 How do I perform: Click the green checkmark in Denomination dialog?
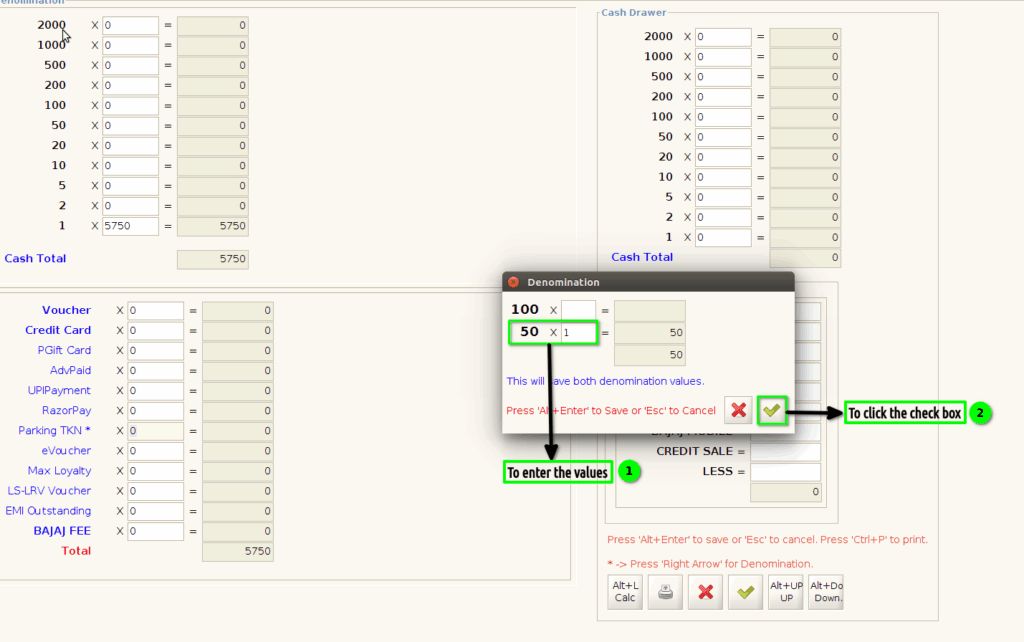[771, 411]
